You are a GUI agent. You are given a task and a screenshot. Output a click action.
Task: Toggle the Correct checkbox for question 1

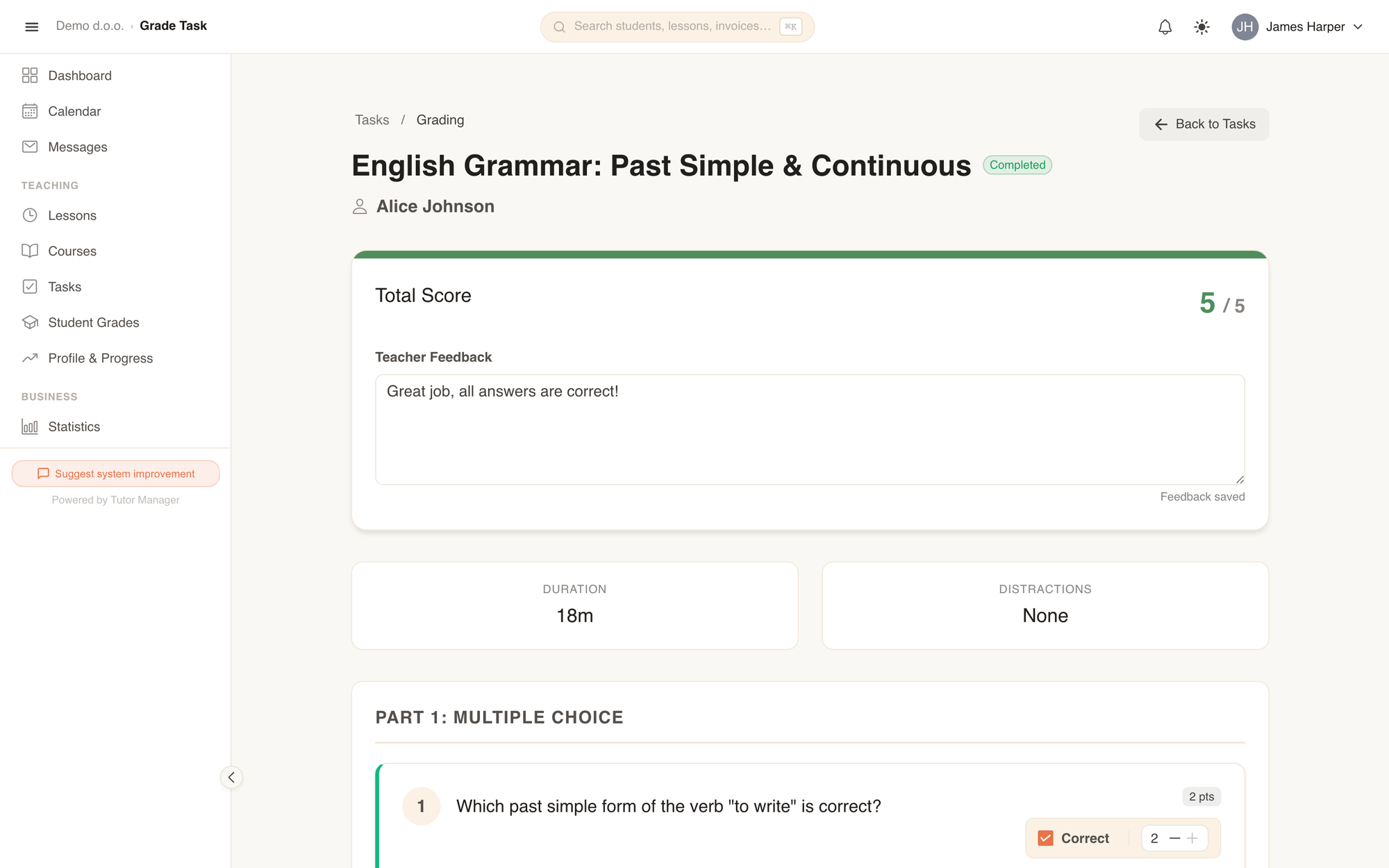click(x=1045, y=838)
